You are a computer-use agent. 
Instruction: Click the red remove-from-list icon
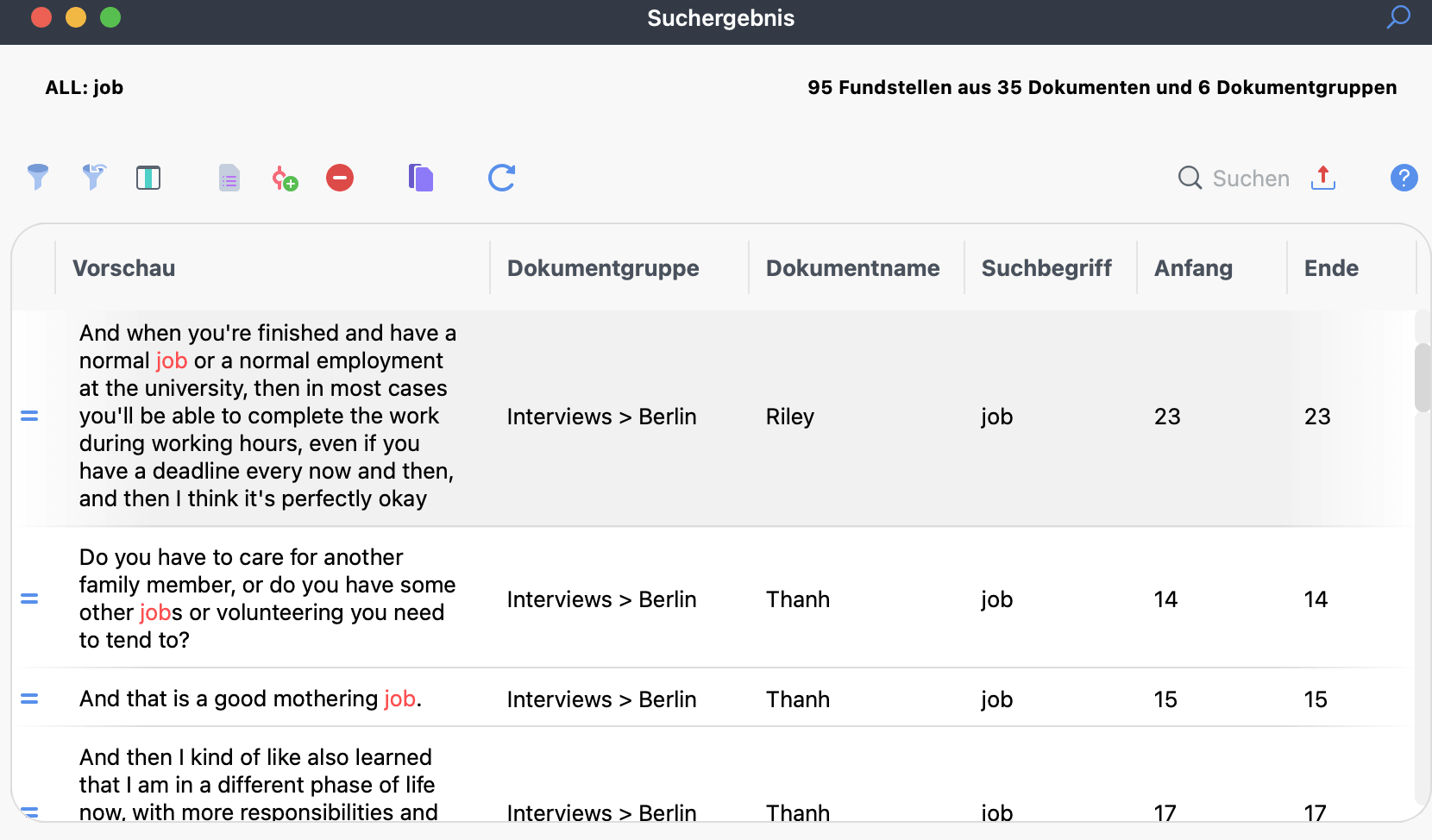[340, 178]
